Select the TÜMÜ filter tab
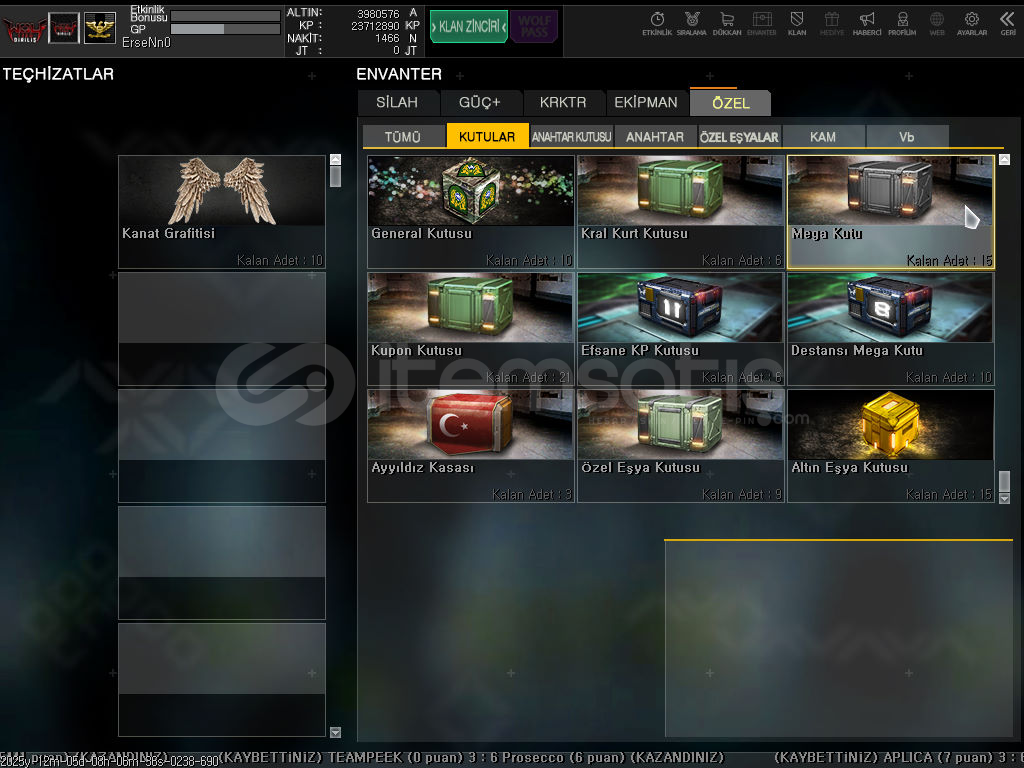This screenshot has height=768, width=1024. pyautogui.click(x=403, y=137)
